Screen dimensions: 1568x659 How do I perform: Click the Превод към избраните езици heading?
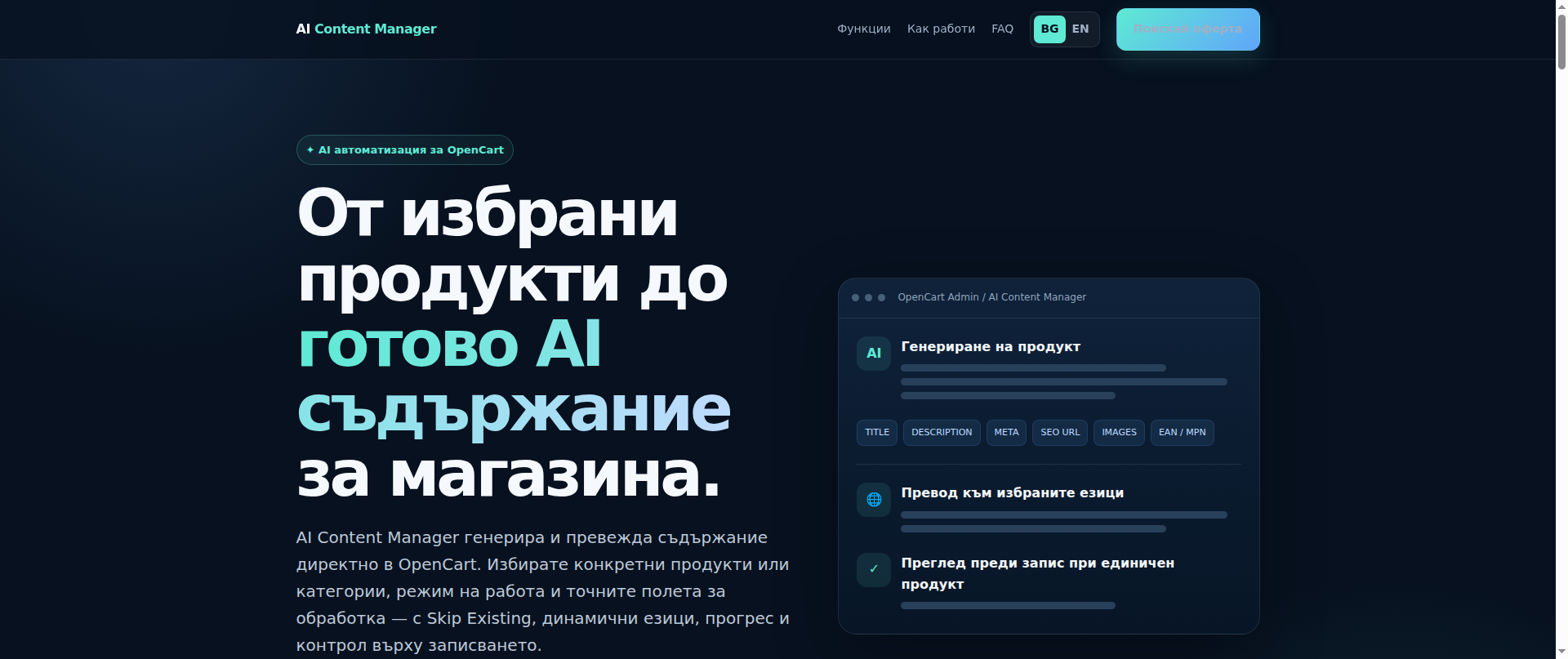coord(1012,492)
